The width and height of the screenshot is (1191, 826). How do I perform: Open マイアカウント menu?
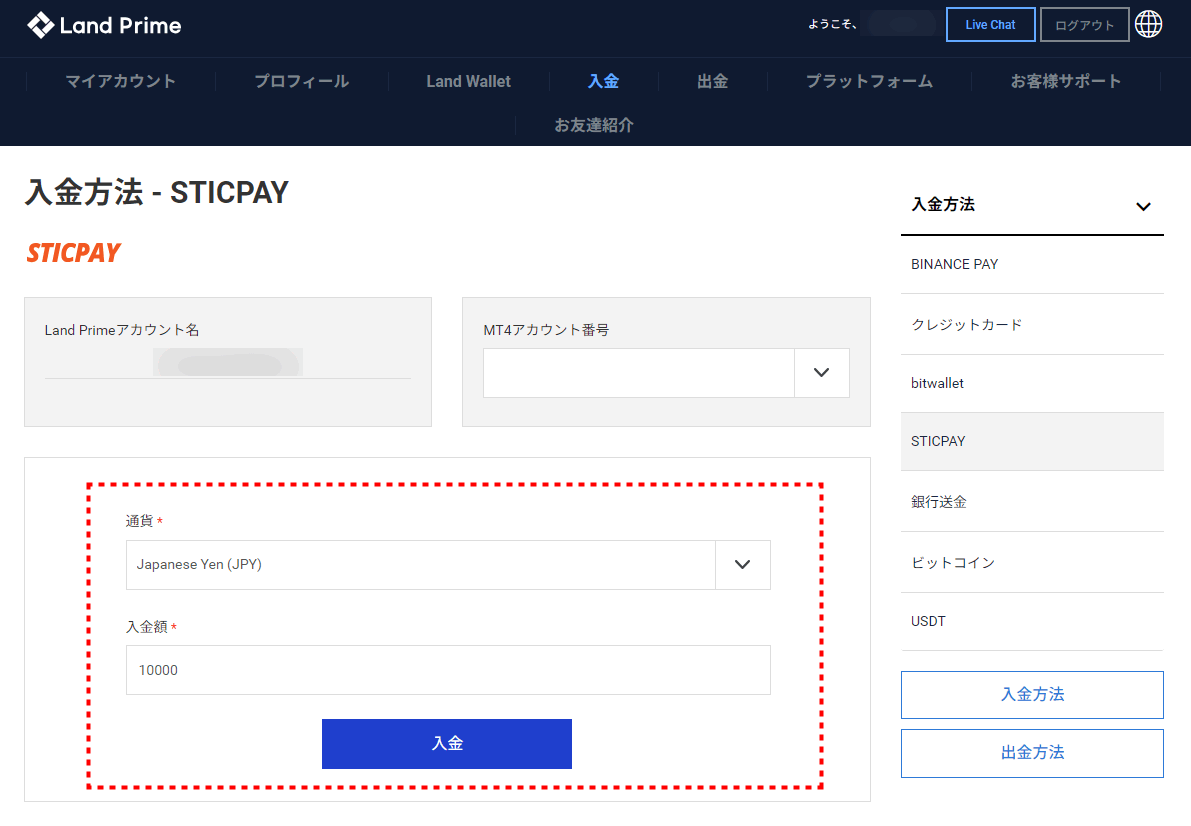pyautogui.click(x=121, y=81)
